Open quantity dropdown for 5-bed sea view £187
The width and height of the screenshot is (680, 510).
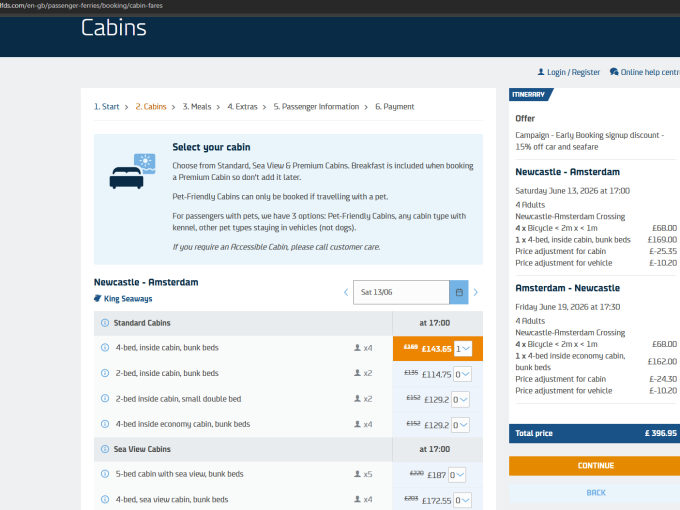[x=457, y=474]
